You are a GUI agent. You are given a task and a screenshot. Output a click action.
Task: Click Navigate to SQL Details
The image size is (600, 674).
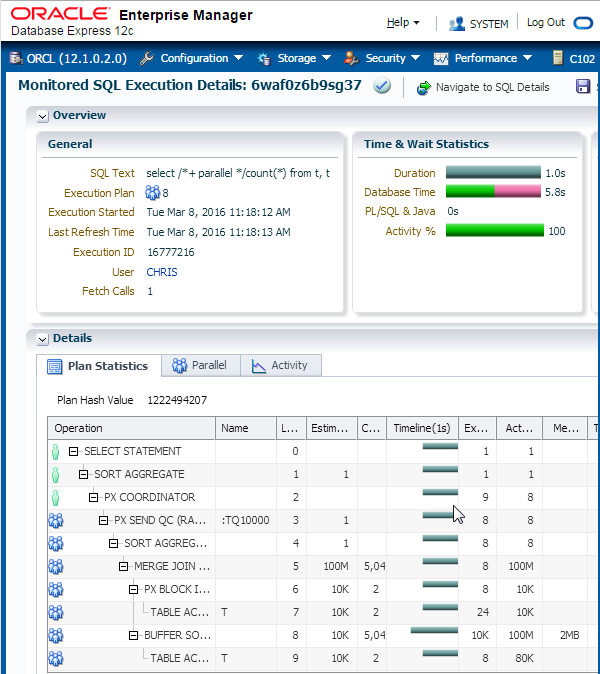[x=493, y=87]
